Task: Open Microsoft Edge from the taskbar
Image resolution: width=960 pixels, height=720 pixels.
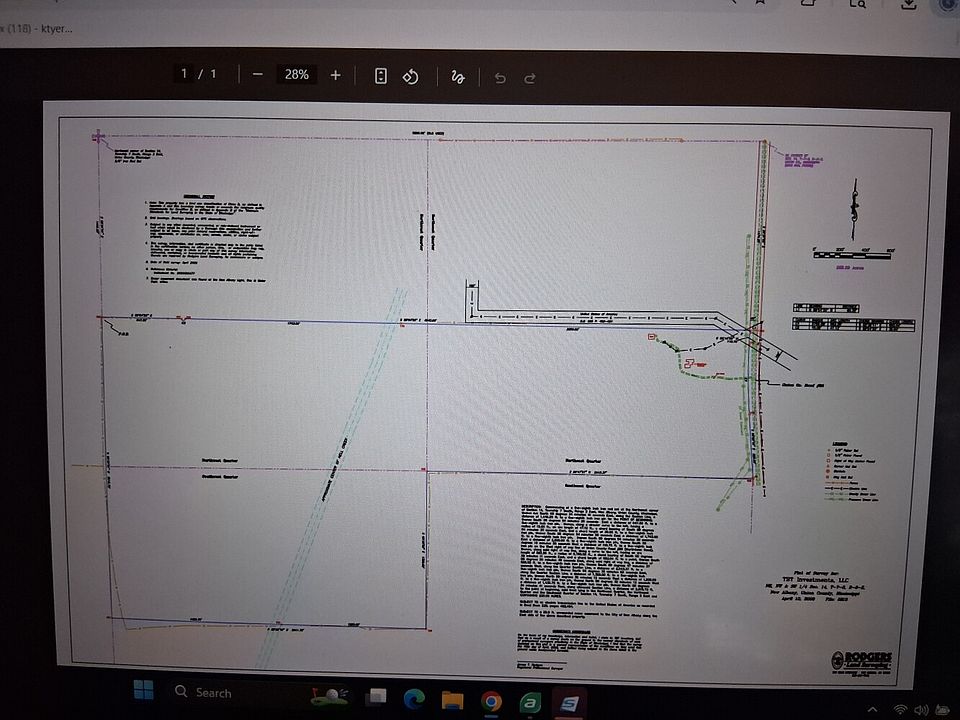Action: pyautogui.click(x=414, y=697)
